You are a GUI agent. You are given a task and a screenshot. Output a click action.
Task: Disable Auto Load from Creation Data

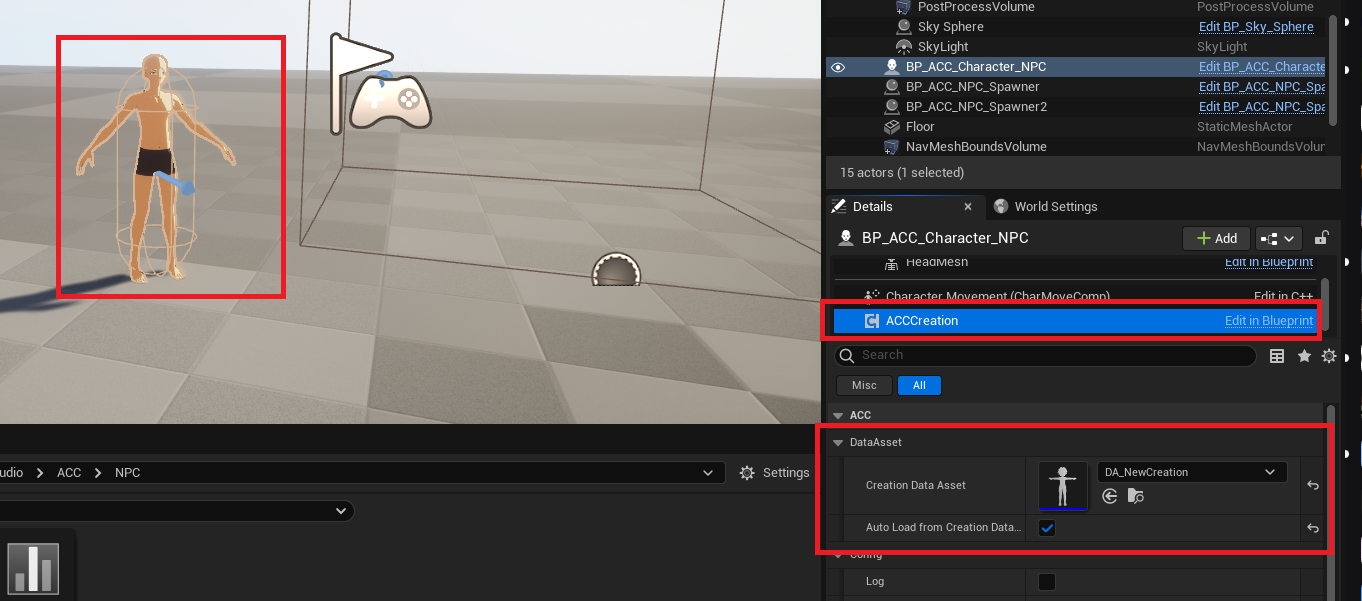(x=1047, y=527)
